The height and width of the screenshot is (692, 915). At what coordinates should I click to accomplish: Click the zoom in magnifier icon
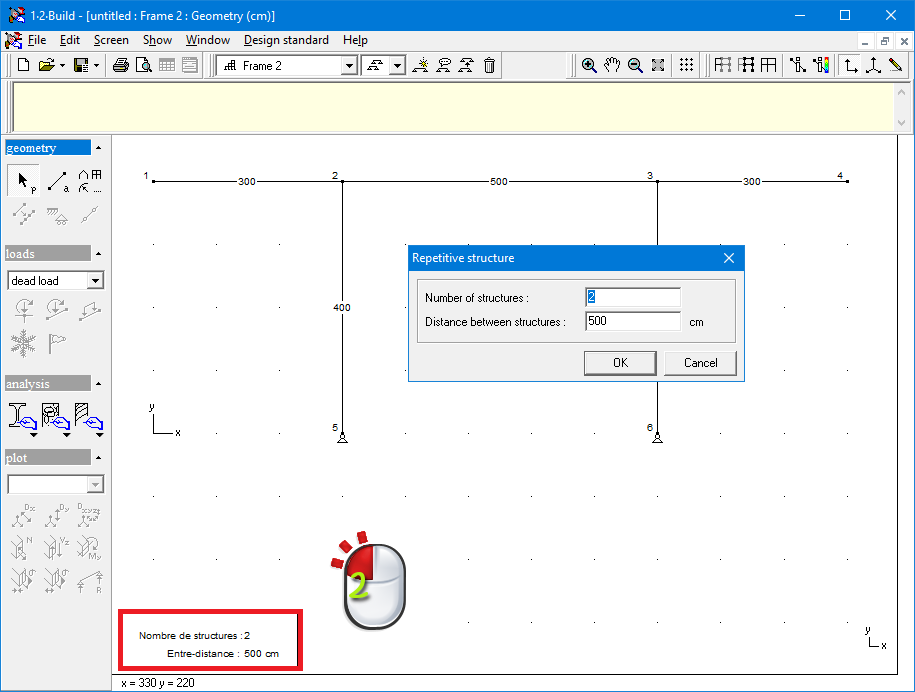pos(590,66)
